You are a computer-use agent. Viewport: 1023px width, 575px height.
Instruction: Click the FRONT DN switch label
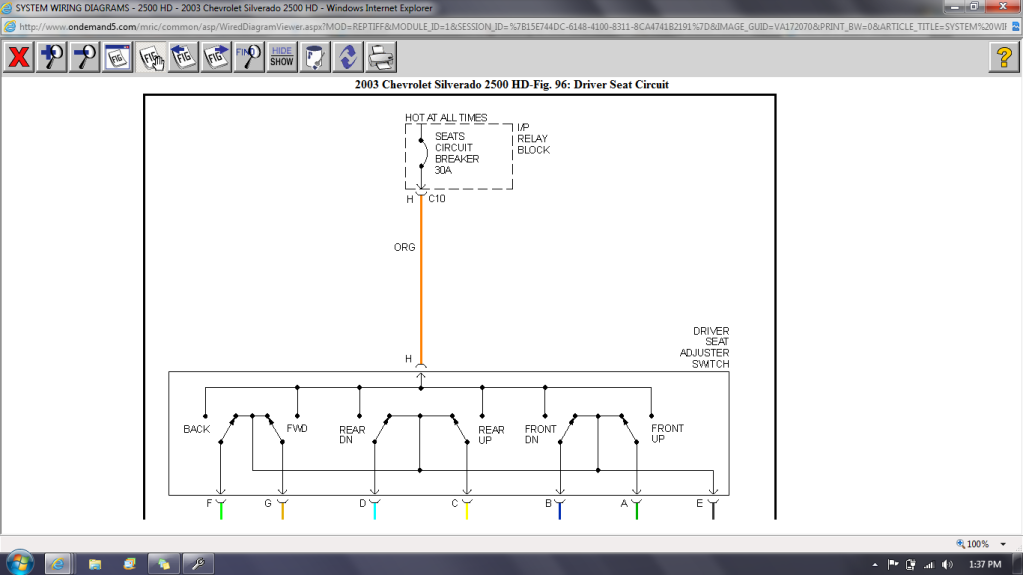click(x=540, y=435)
